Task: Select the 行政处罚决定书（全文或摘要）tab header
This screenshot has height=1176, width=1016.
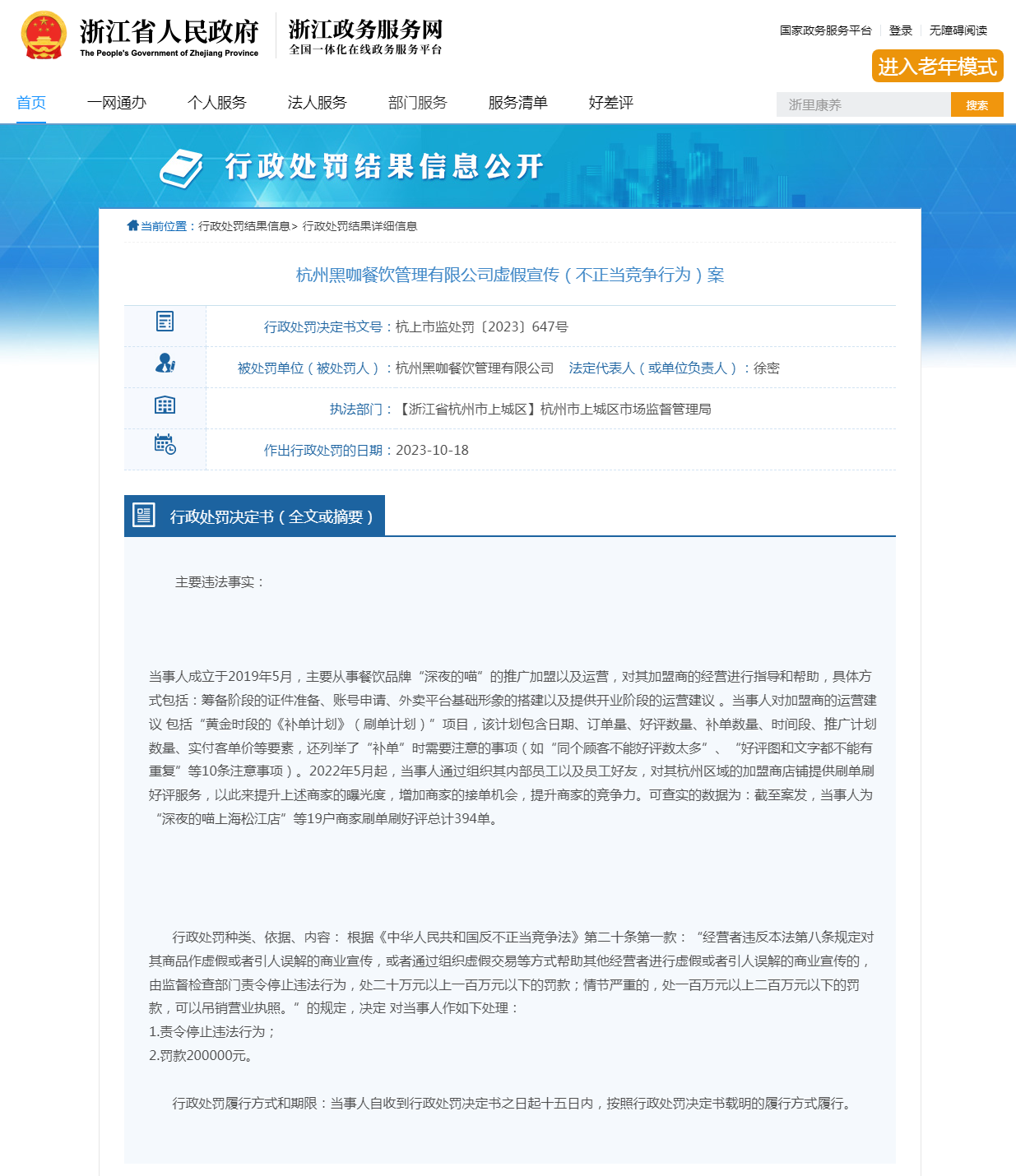Action: tap(254, 516)
